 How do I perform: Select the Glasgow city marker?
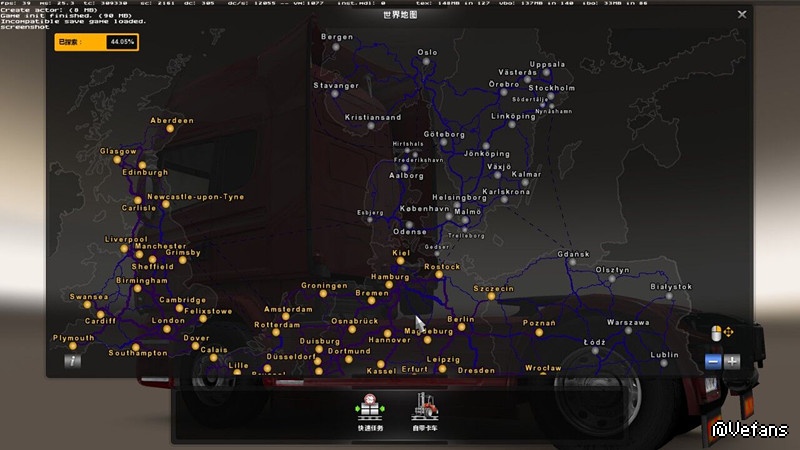click(x=117, y=160)
